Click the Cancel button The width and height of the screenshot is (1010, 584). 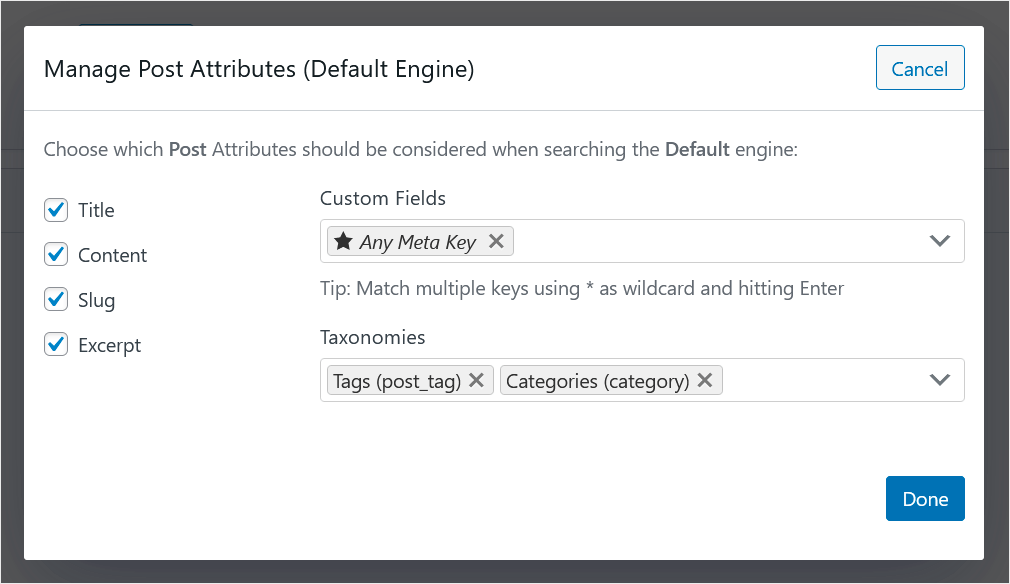pyautogui.click(x=920, y=68)
